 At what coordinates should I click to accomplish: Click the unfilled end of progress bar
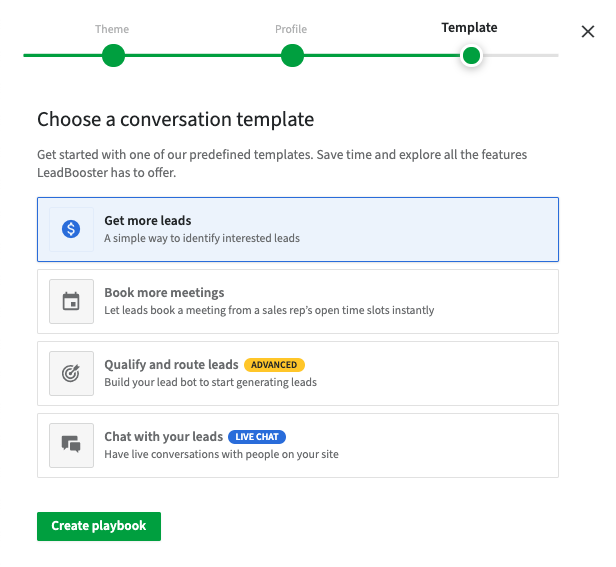pos(521,55)
